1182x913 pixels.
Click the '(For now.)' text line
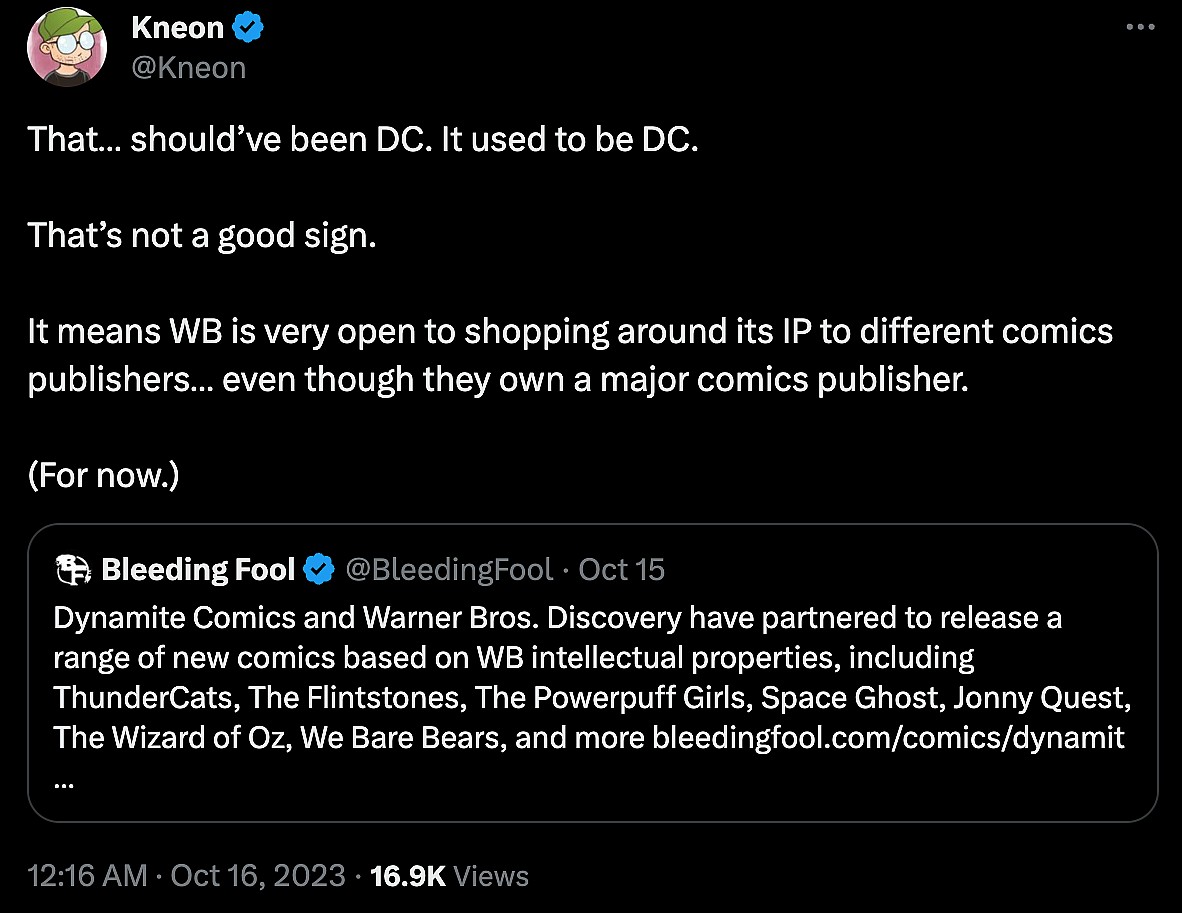coord(103,475)
